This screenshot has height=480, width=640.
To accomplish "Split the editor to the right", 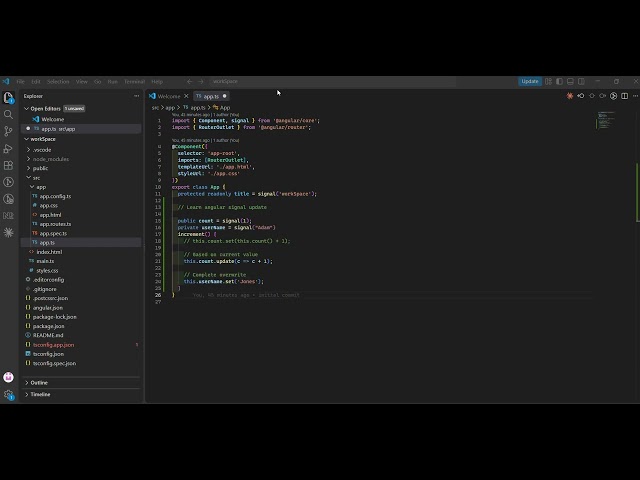I will click(x=624, y=96).
